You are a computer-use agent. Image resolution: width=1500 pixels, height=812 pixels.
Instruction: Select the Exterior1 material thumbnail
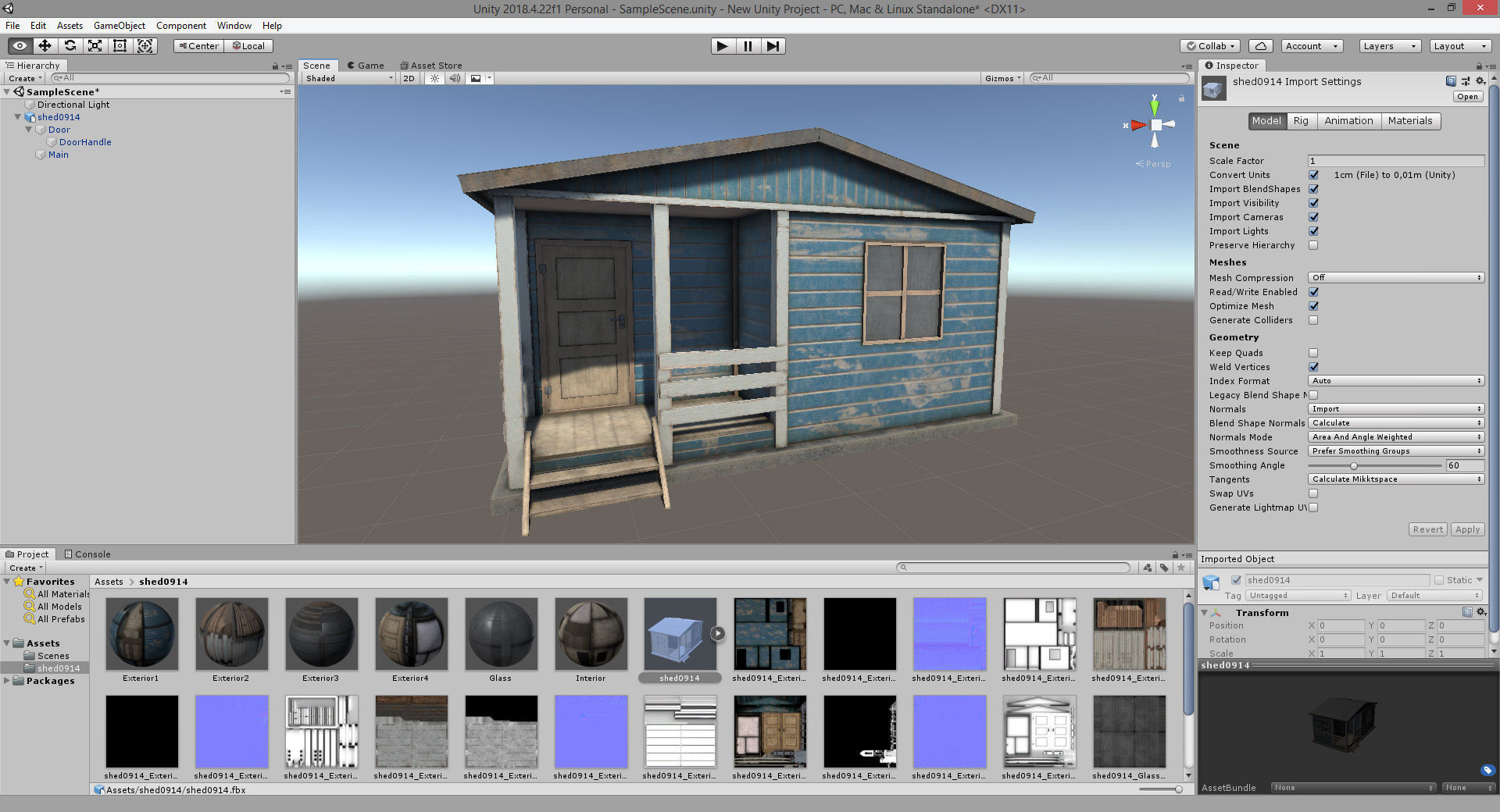pyautogui.click(x=141, y=634)
